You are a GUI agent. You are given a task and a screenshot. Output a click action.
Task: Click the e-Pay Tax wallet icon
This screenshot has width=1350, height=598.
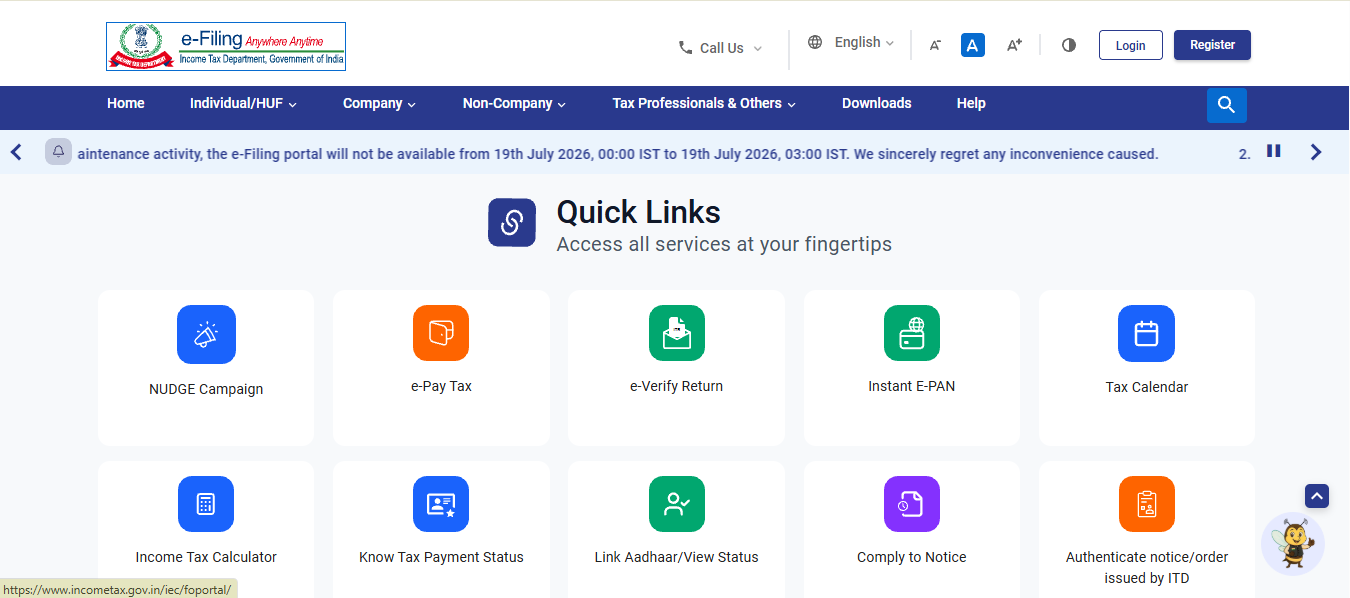coord(441,333)
